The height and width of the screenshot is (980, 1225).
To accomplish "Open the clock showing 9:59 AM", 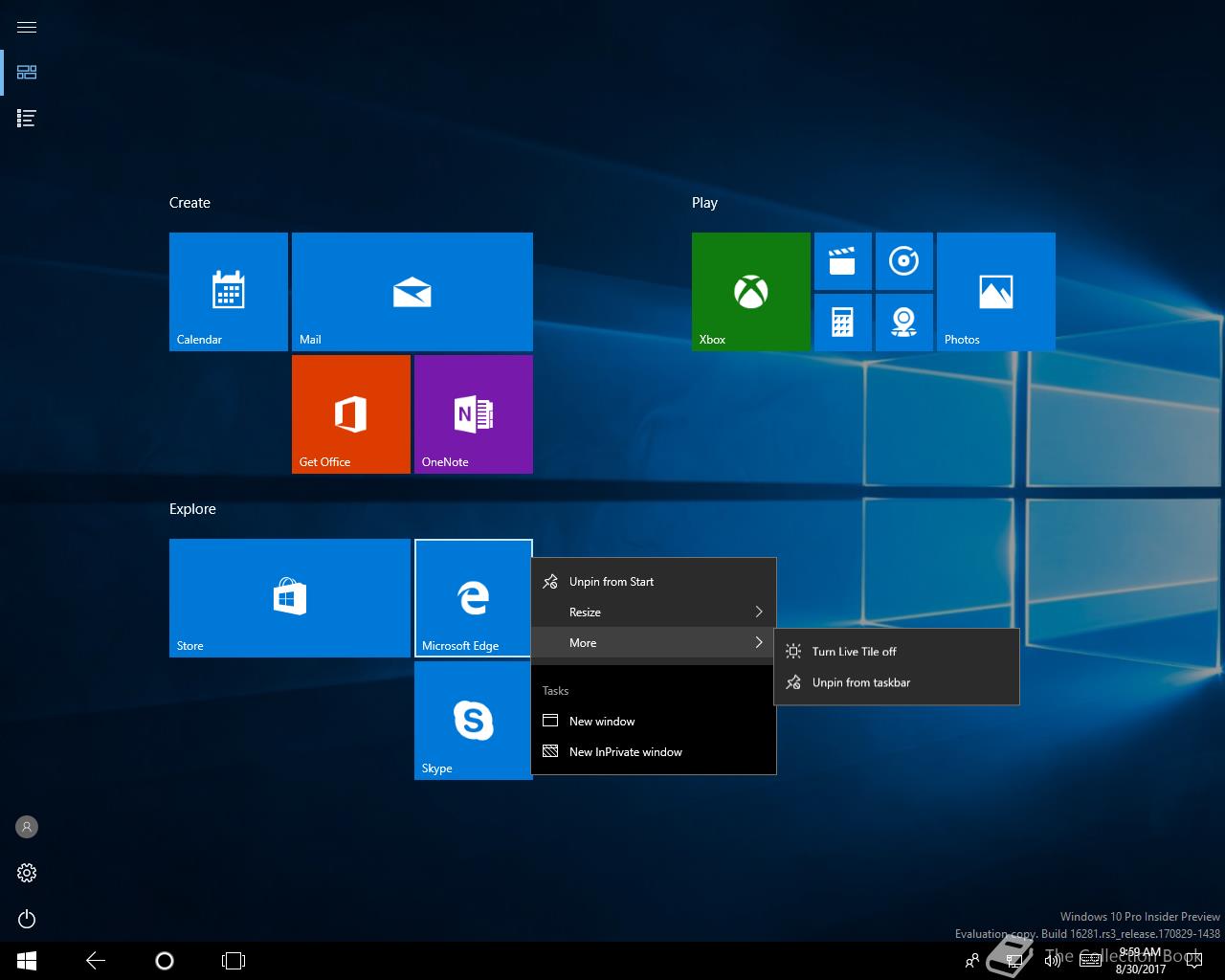I will pos(1140,960).
